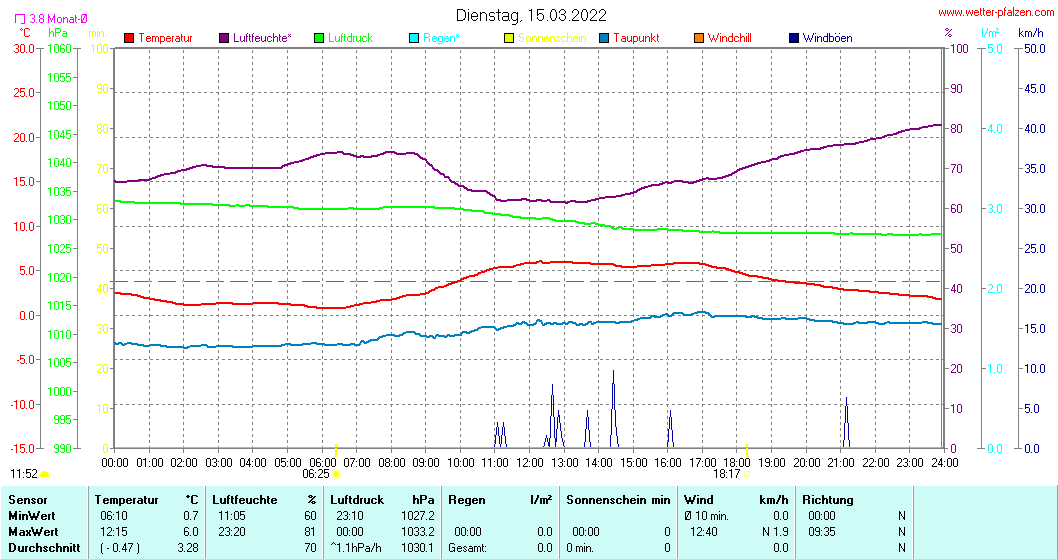The image size is (1058, 559).
Task: Click the cyan Regen legend swatch
Action: point(414,38)
